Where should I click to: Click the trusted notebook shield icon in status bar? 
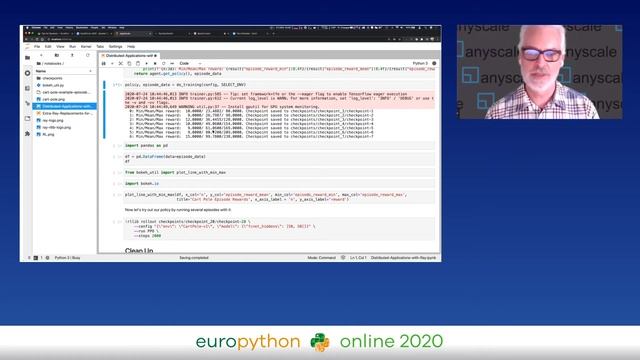click(x=343, y=258)
